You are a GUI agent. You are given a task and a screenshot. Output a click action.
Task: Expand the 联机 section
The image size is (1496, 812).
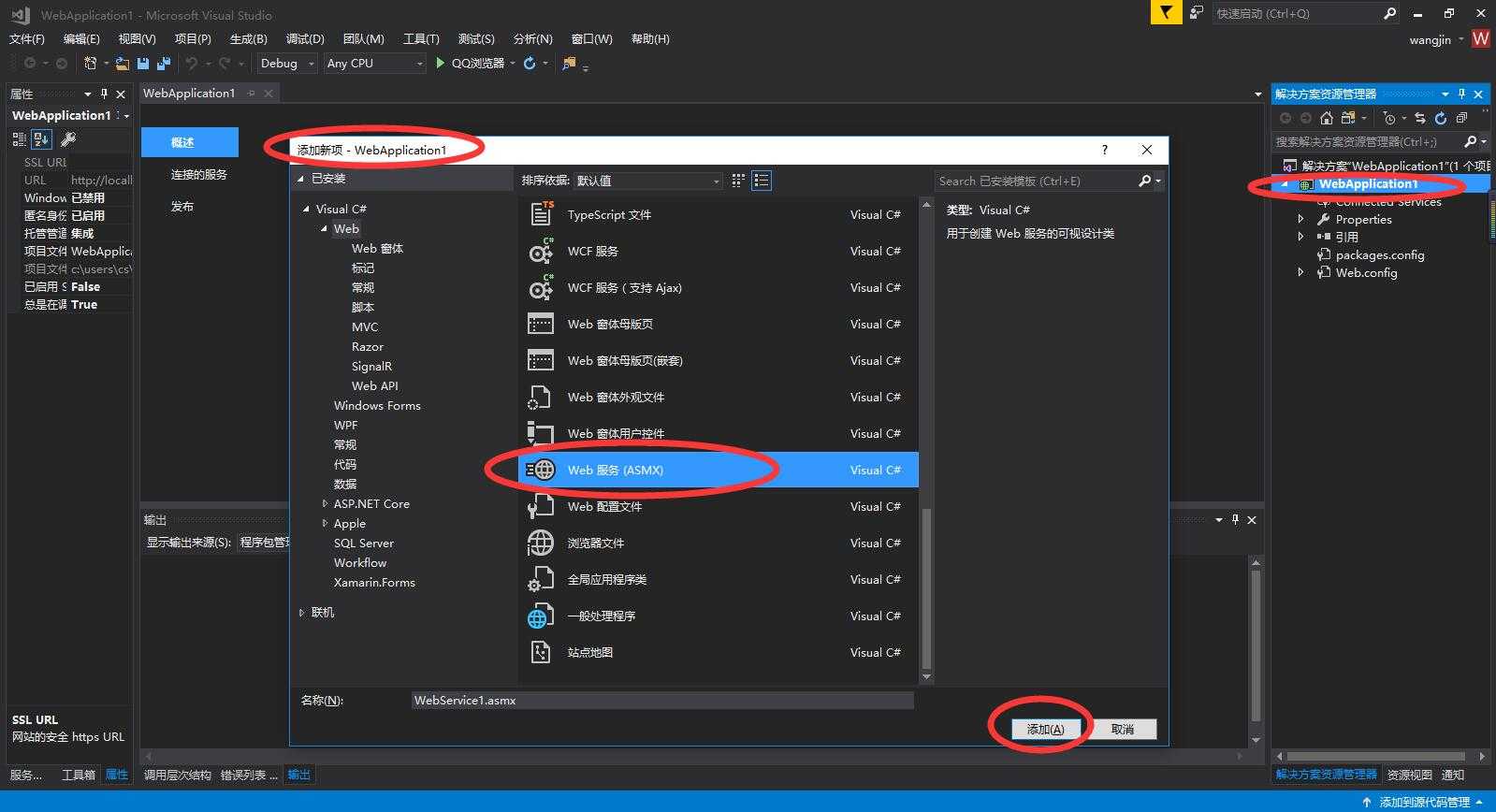click(301, 612)
